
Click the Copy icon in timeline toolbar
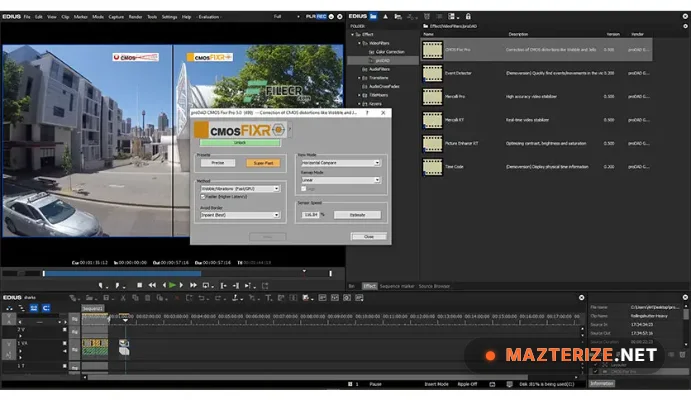(135, 298)
